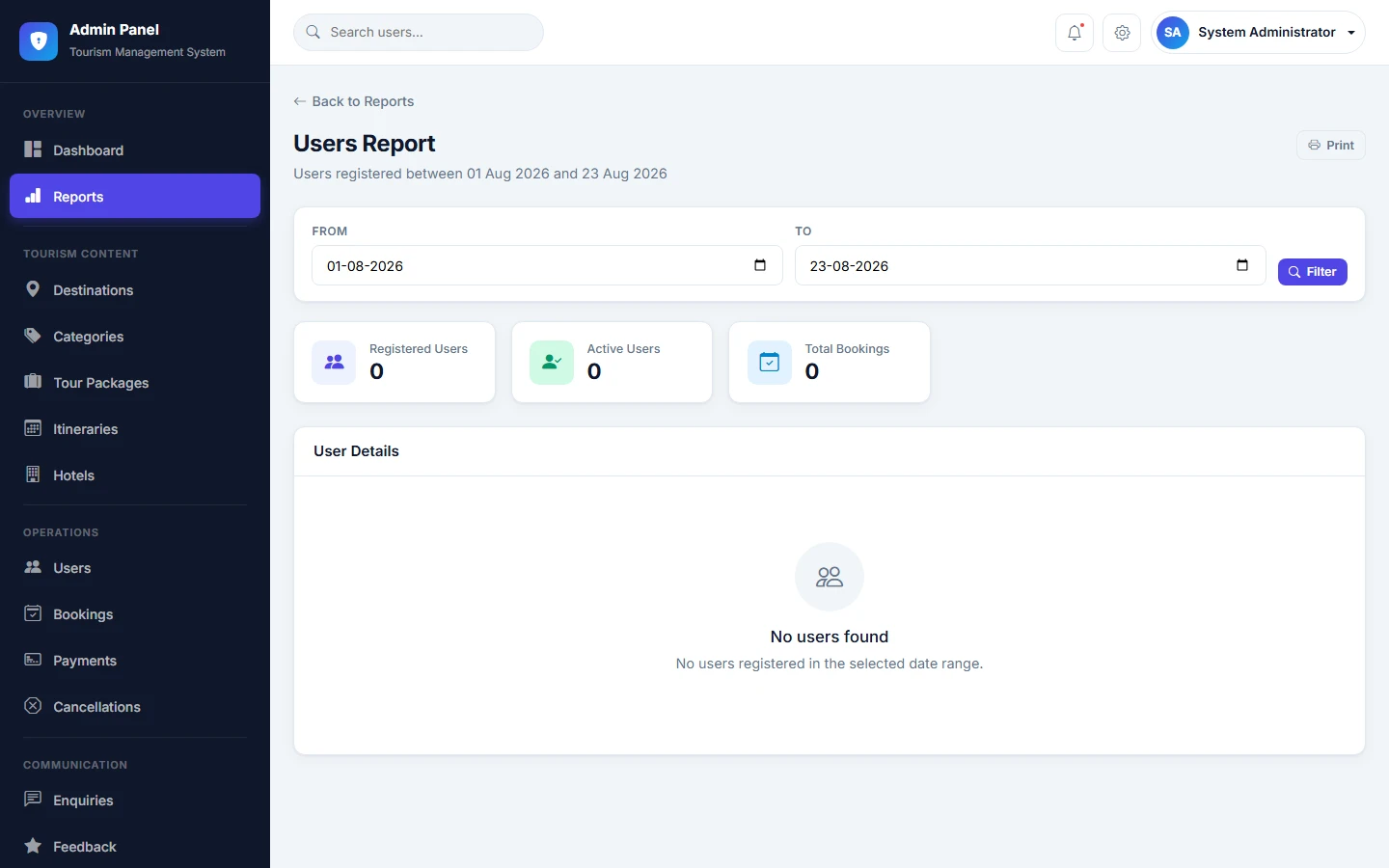Click the System Administrator name
This screenshot has height=868, width=1389.
tap(1266, 32)
